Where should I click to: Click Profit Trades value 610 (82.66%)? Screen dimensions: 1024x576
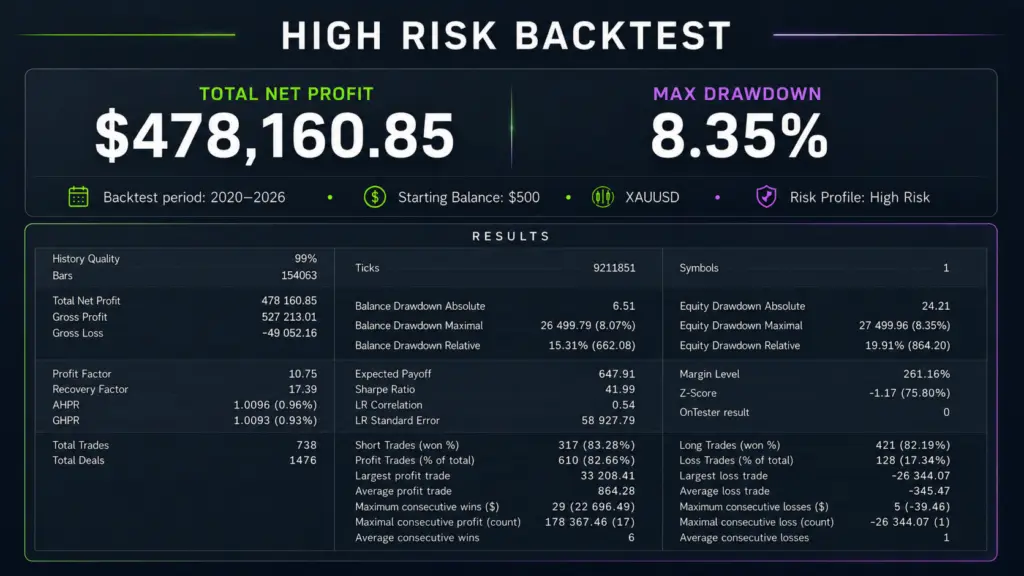coord(596,460)
